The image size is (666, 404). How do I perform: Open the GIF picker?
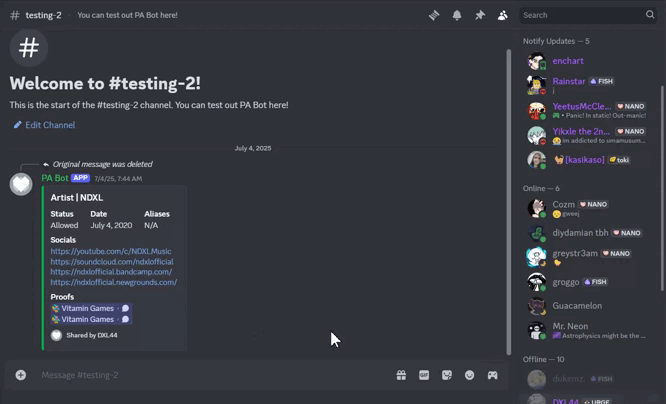point(424,375)
